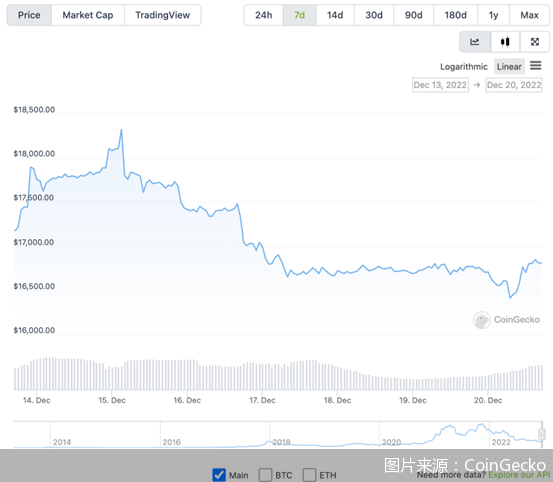Switch chart scale to Logarithmic
The width and height of the screenshot is (553, 482).
464,67
